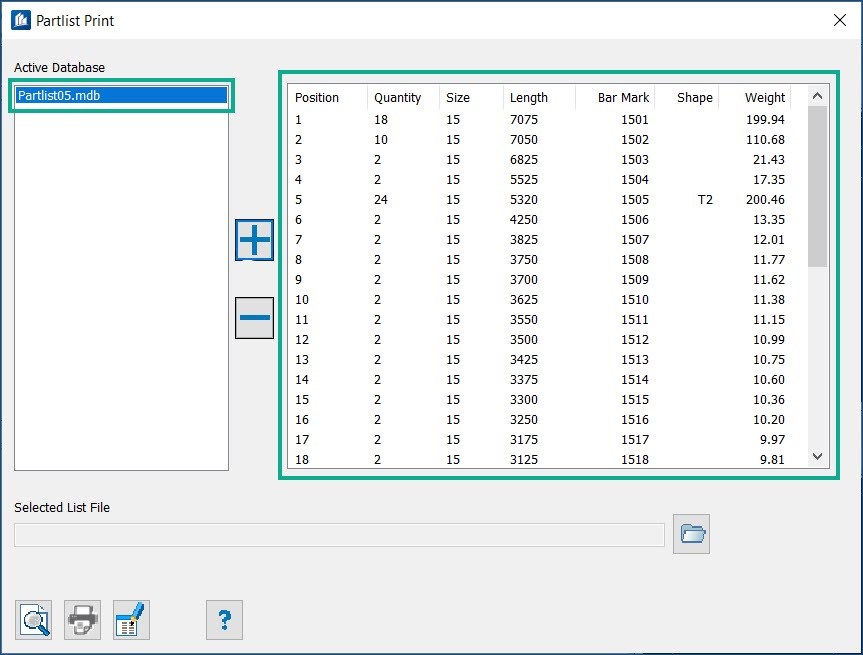The height and width of the screenshot is (655, 863).
Task: Sort by the Quantity column header
Action: 397,97
